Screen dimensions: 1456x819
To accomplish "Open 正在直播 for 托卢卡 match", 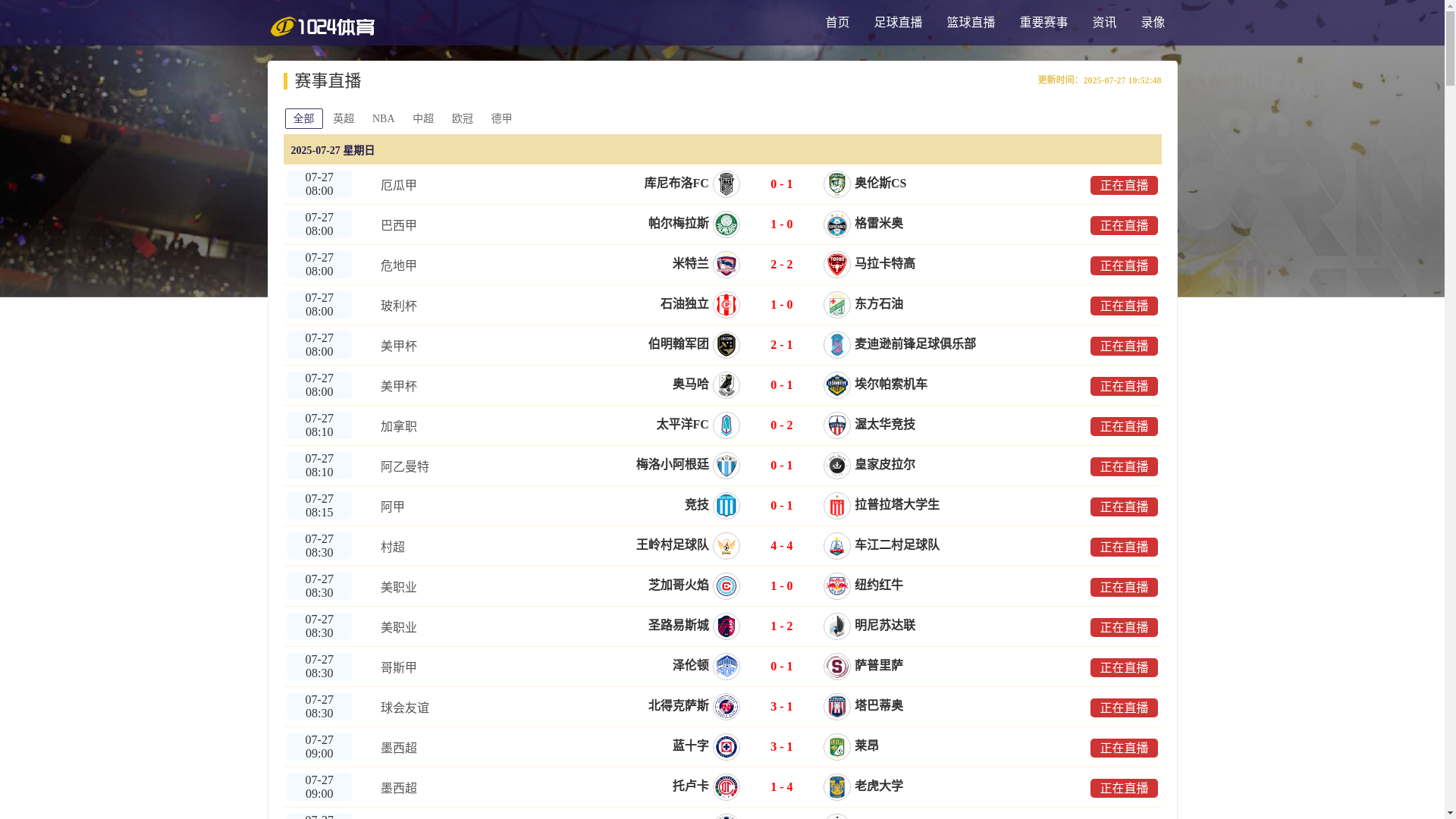I will pos(1124,789).
